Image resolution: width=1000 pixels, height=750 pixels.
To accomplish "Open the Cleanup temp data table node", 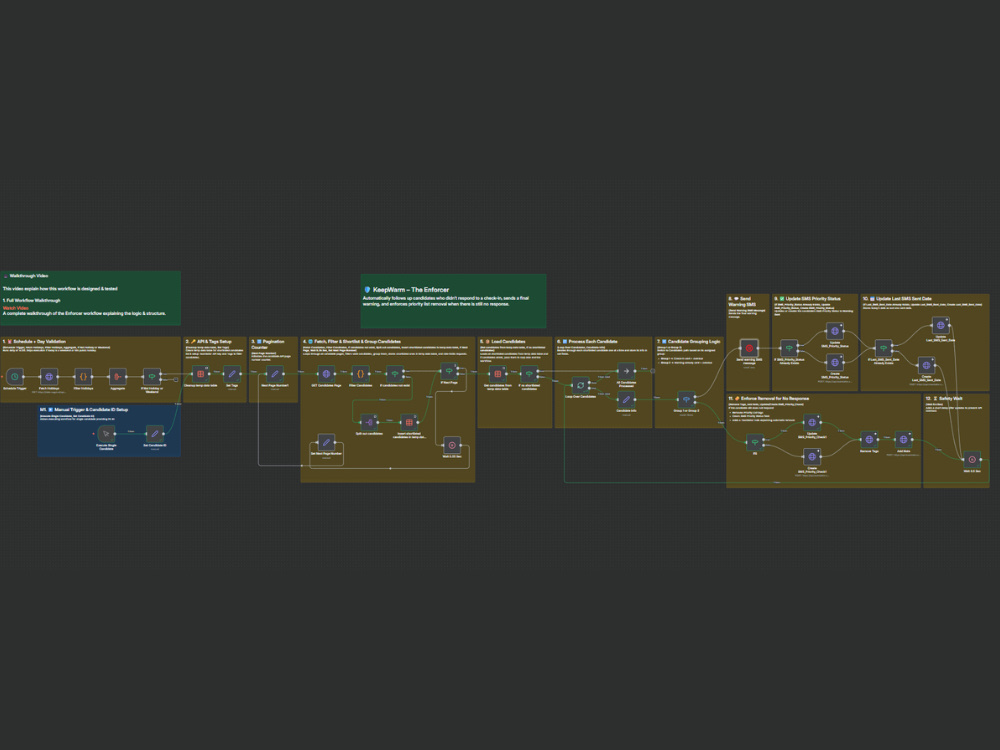I will (x=201, y=374).
